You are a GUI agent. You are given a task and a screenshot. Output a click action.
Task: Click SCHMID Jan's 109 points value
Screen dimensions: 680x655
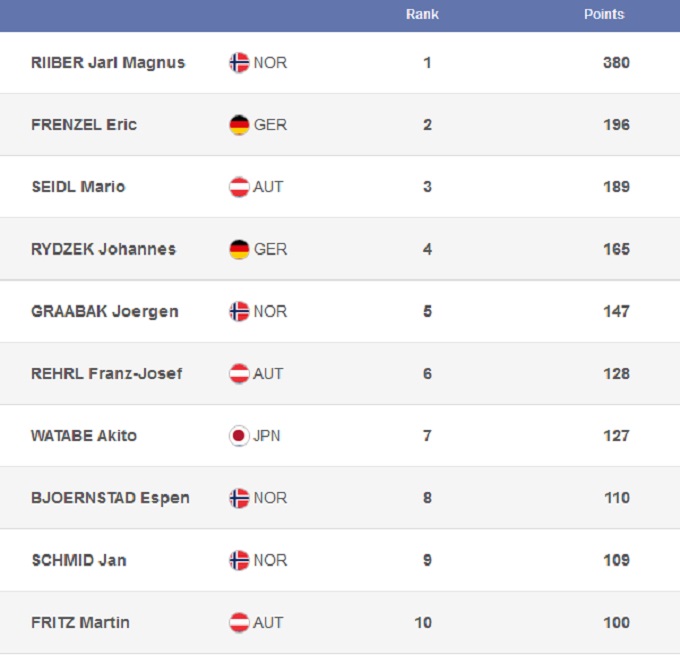pyautogui.click(x=616, y=560)
